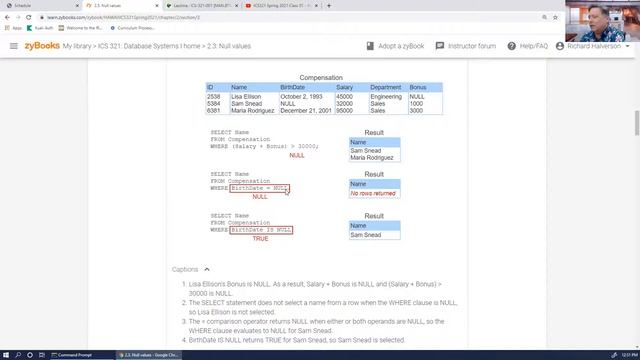
Task: Click the Compensation table title
Action: tap(321, 78)
